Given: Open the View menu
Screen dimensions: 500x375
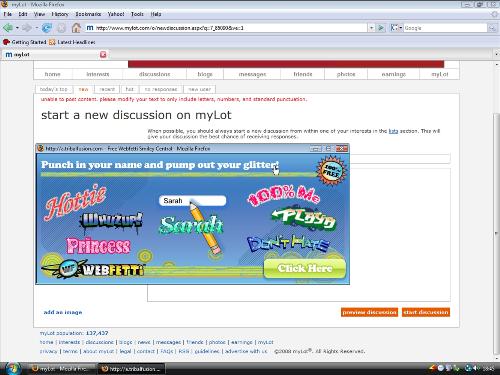Looking at the screenshot, I should [39, 14].
